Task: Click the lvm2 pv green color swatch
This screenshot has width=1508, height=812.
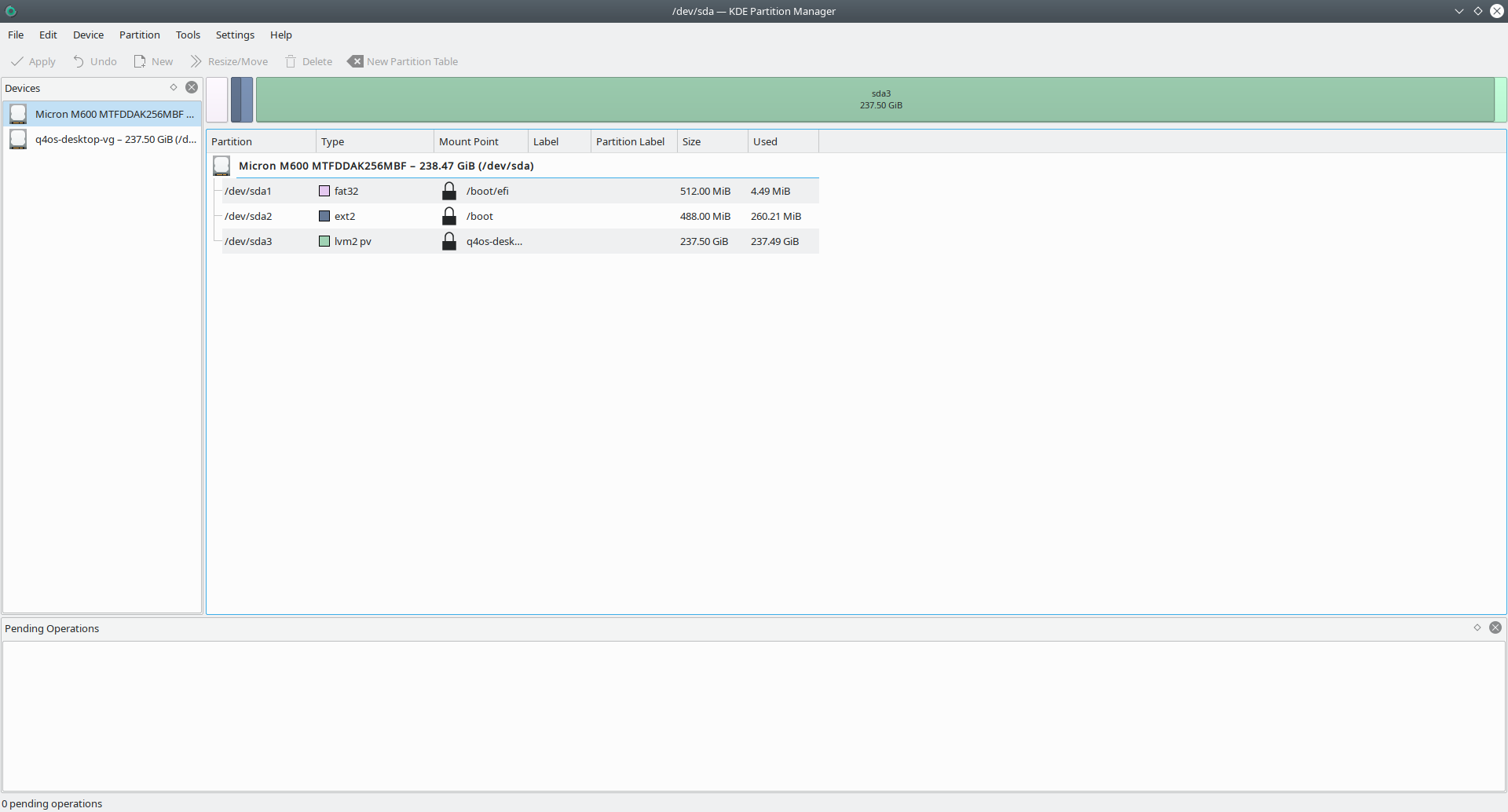Action: click(x=324, y=241)
